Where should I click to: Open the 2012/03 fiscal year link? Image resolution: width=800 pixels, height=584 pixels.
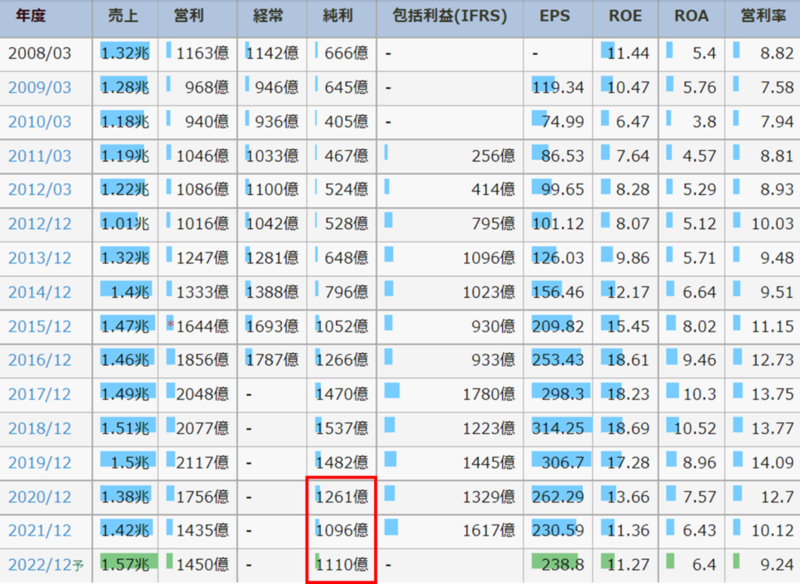tap(40, 189)
